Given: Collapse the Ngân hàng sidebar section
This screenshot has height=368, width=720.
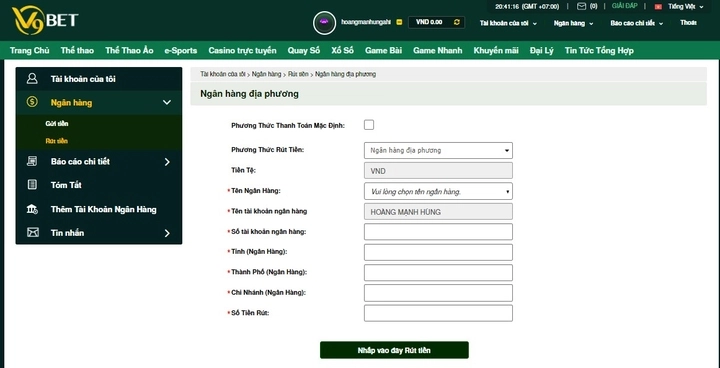Looking at the screenshot, I should pyautogui.click(x=167, y=102).
